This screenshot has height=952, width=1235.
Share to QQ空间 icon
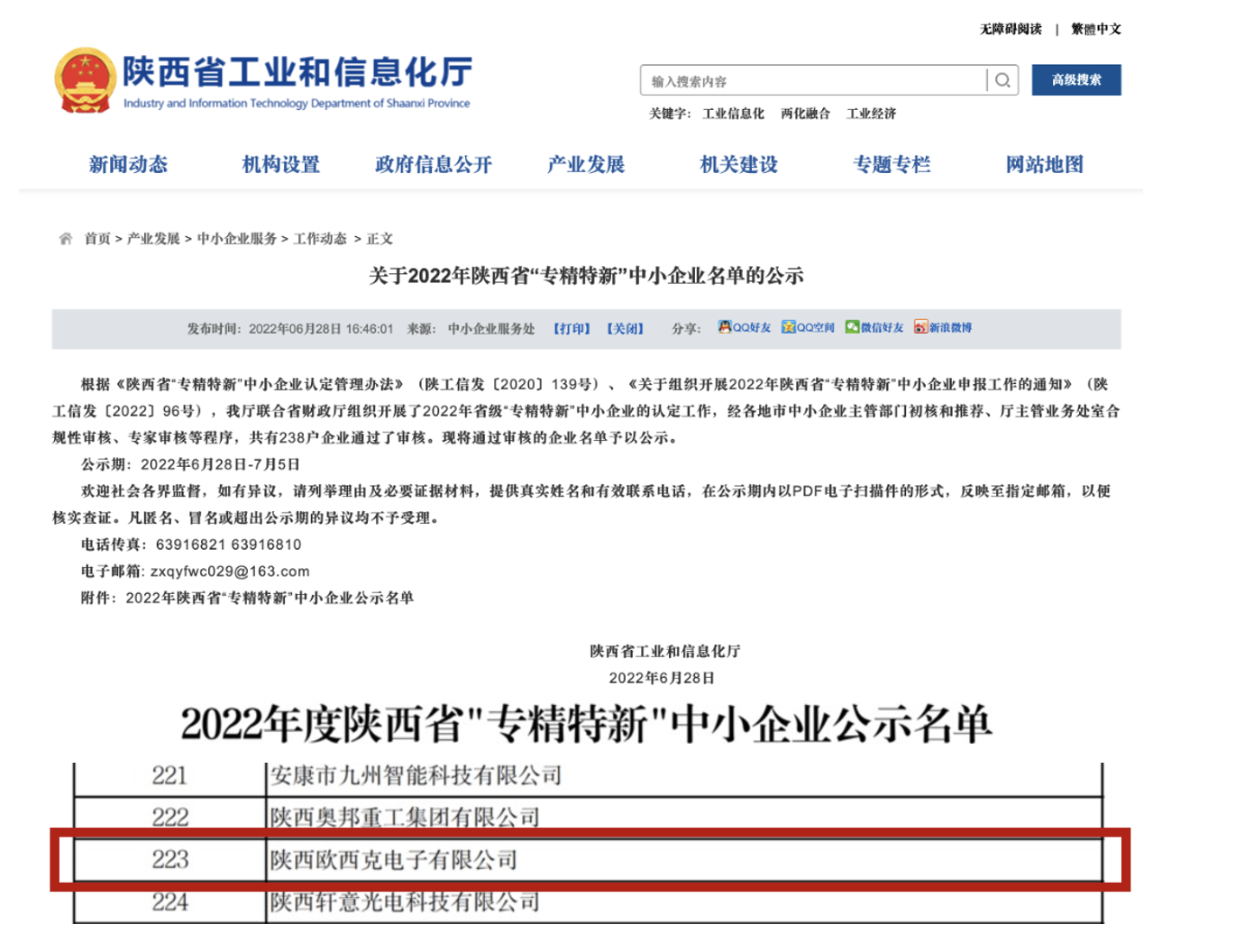[788, 327]
